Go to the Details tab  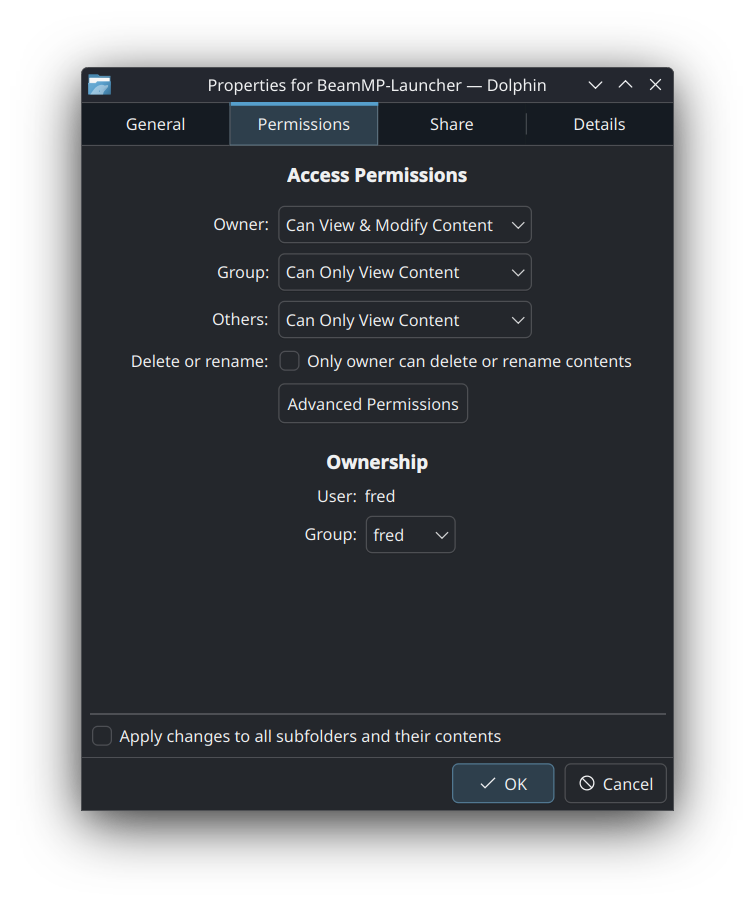[599, 124]
